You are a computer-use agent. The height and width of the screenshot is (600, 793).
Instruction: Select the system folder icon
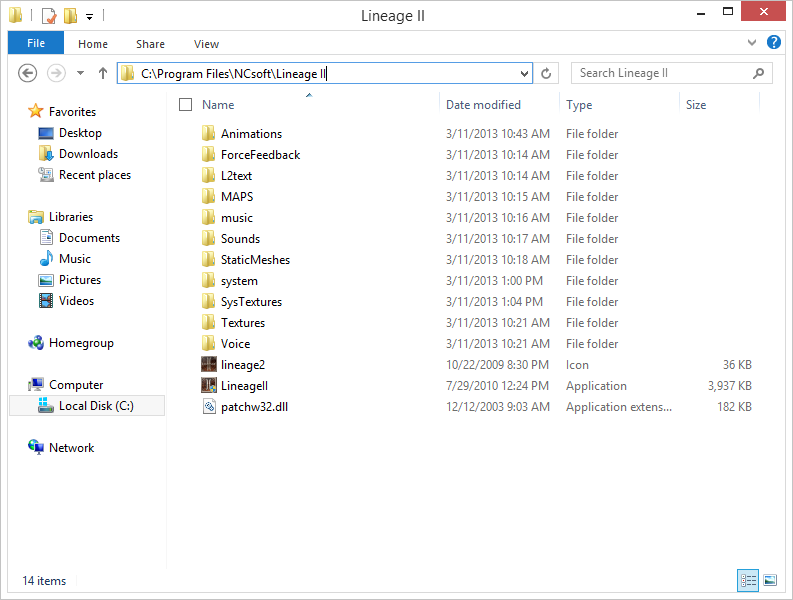[208, 280]
